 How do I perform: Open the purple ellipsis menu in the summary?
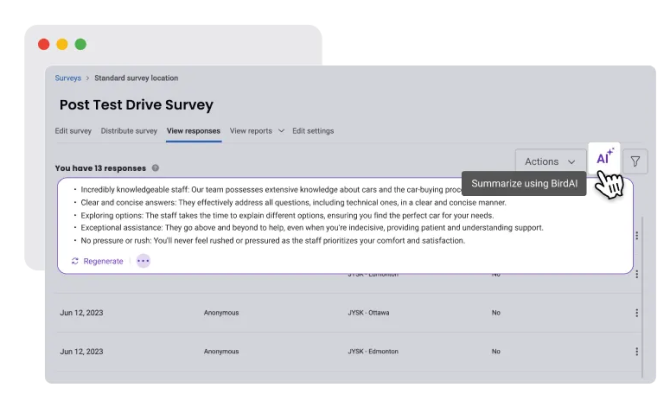point(143,261)
